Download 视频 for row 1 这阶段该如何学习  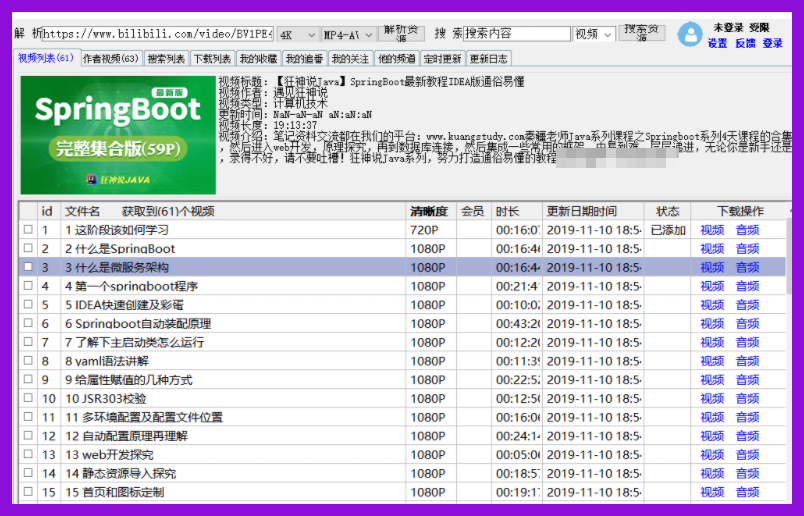712,230
